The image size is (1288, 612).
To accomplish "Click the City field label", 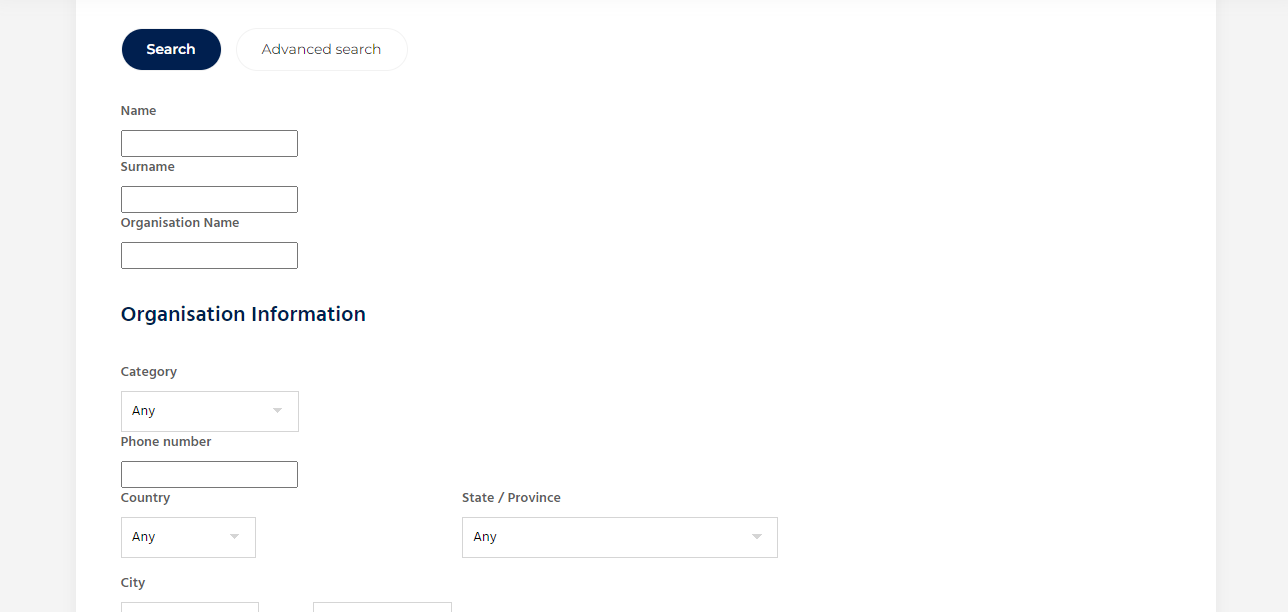I will pos(133,583).
